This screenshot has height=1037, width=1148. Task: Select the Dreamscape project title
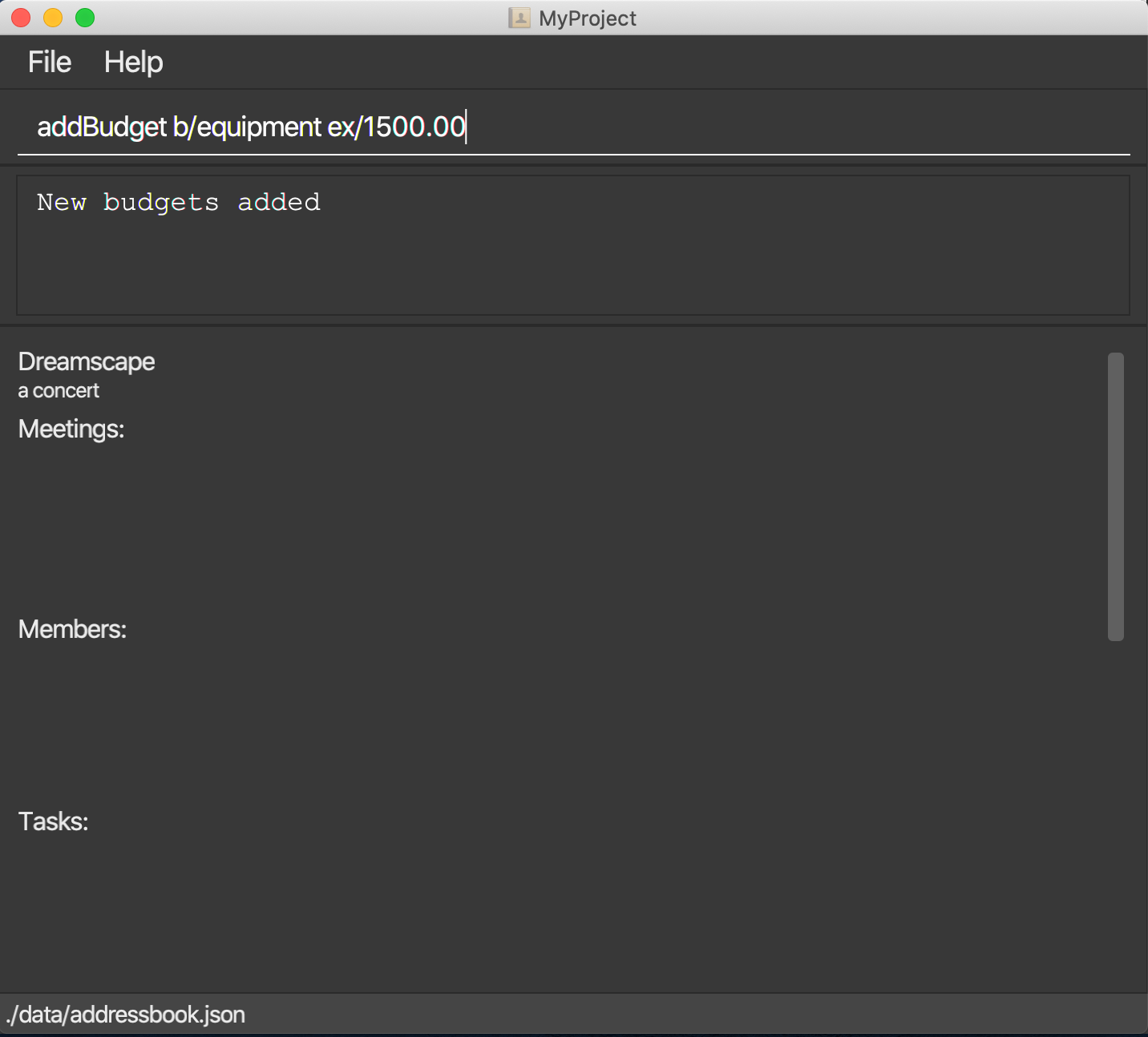point(87,362)
